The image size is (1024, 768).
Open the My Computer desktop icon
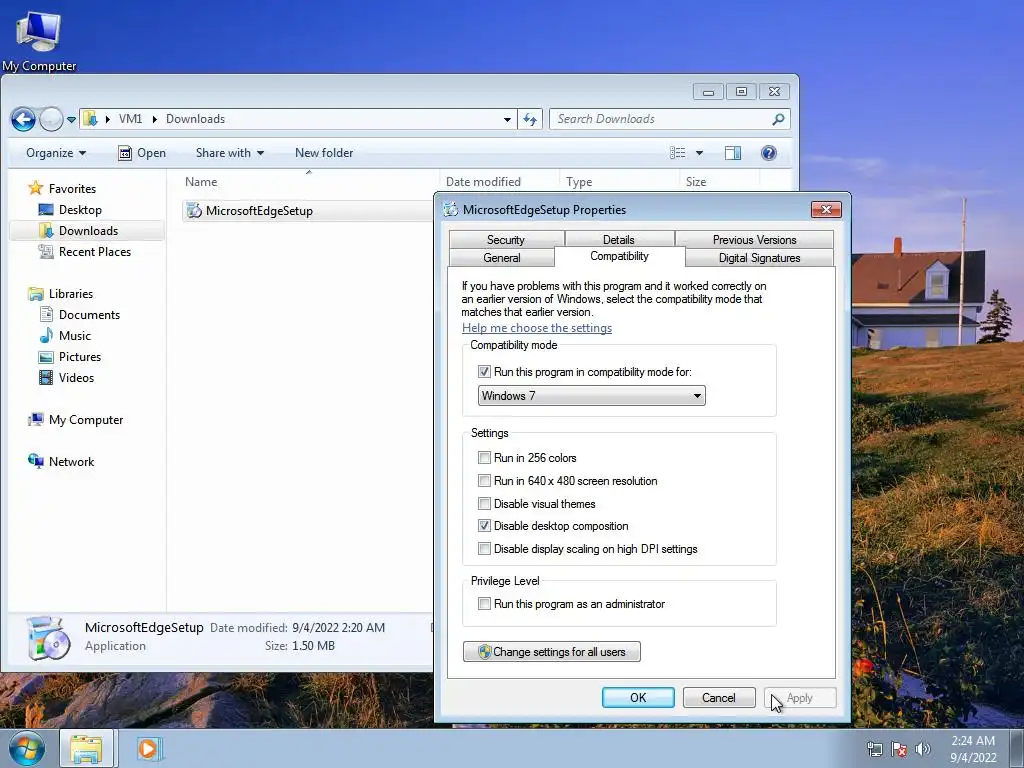click(x=39, y=39)
